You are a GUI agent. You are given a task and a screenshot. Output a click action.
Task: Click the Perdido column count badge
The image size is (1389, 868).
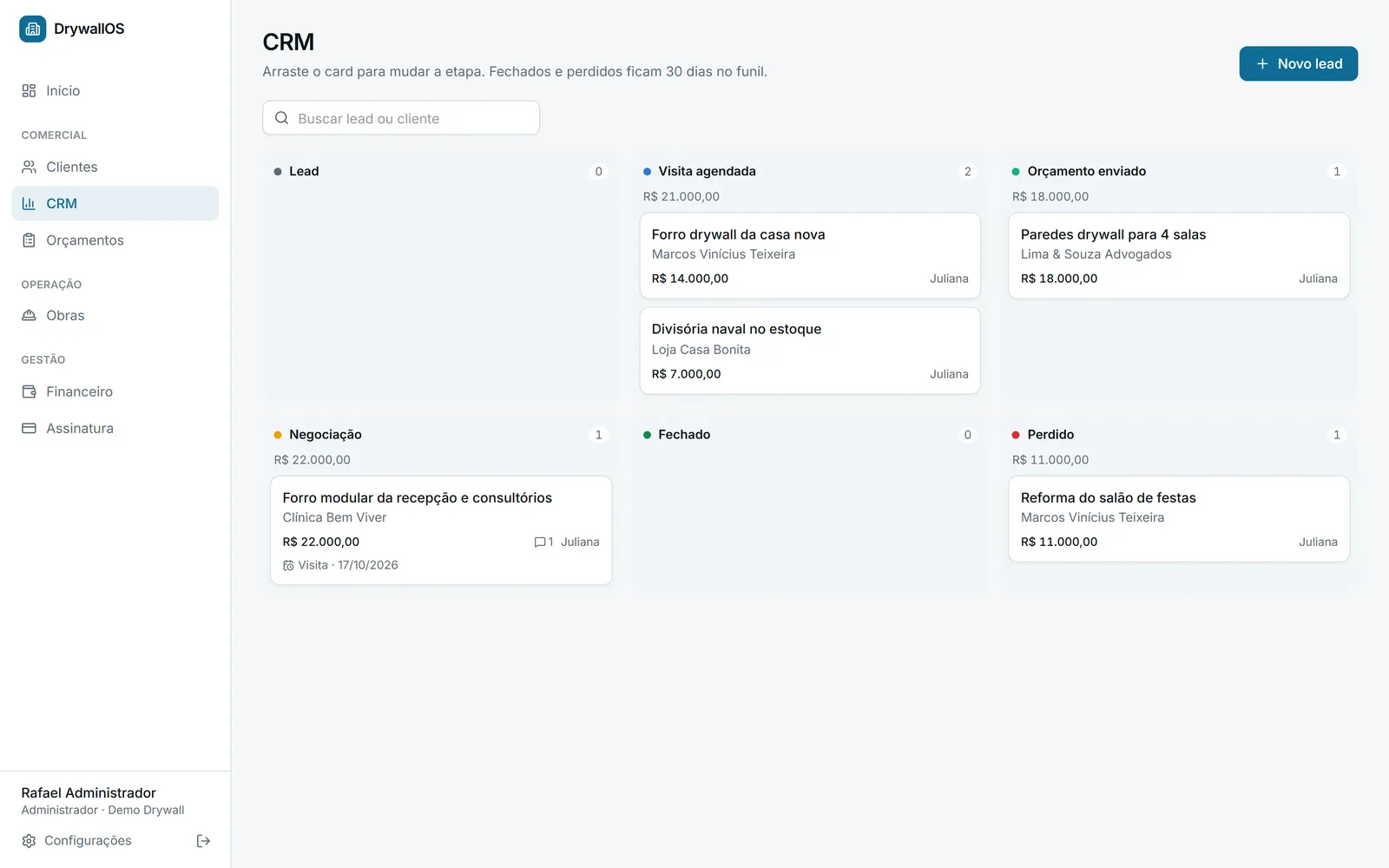point(1337,435)
